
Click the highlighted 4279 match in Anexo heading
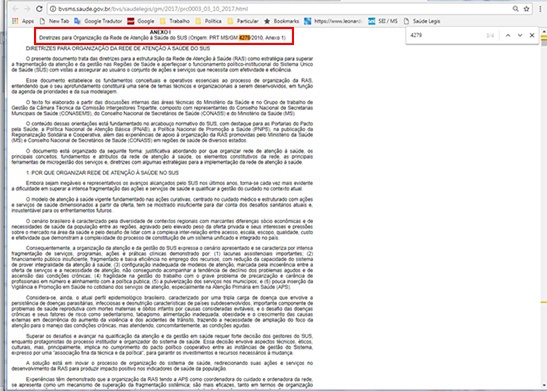[245, 38]
